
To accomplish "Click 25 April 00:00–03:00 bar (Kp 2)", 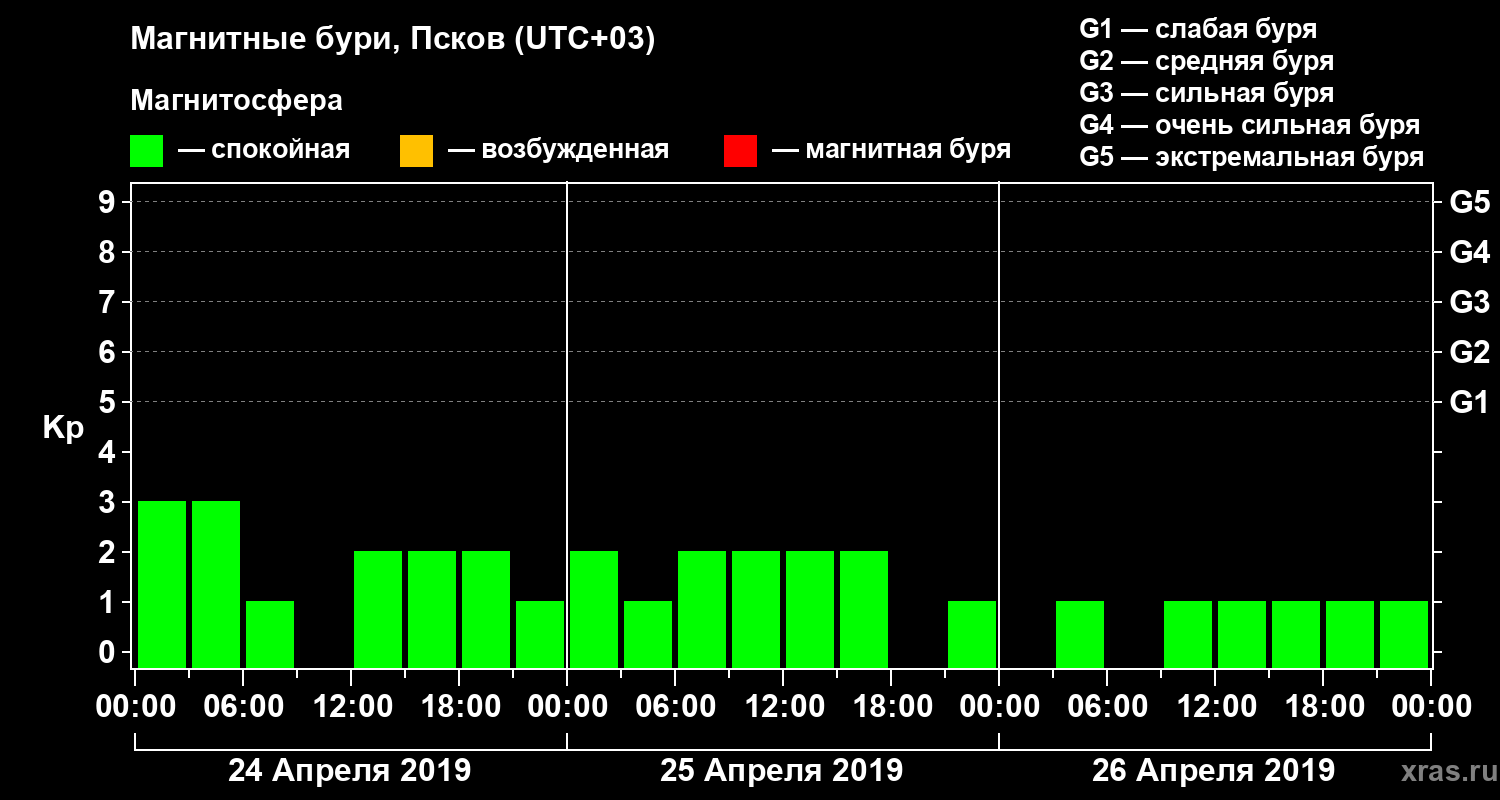I will (594, 609).
